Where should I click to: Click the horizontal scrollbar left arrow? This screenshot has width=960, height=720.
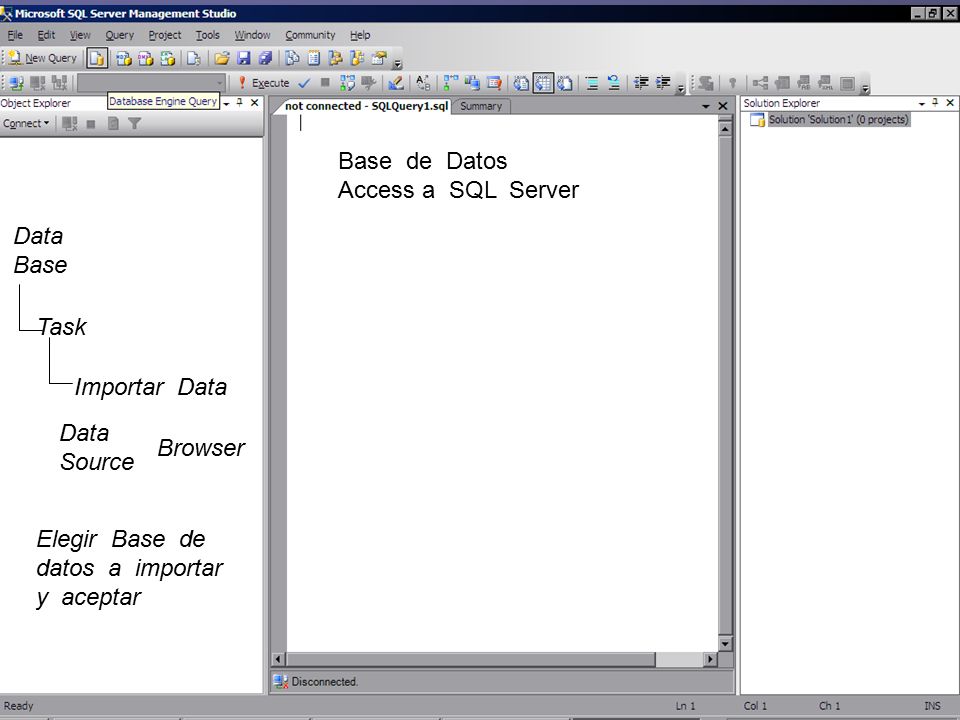278,659
